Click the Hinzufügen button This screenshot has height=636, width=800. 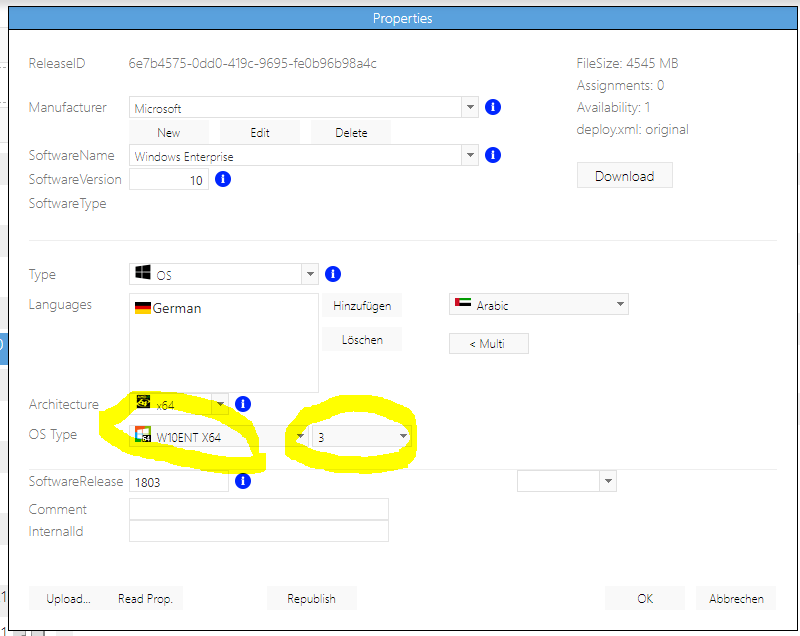(362, 306)
